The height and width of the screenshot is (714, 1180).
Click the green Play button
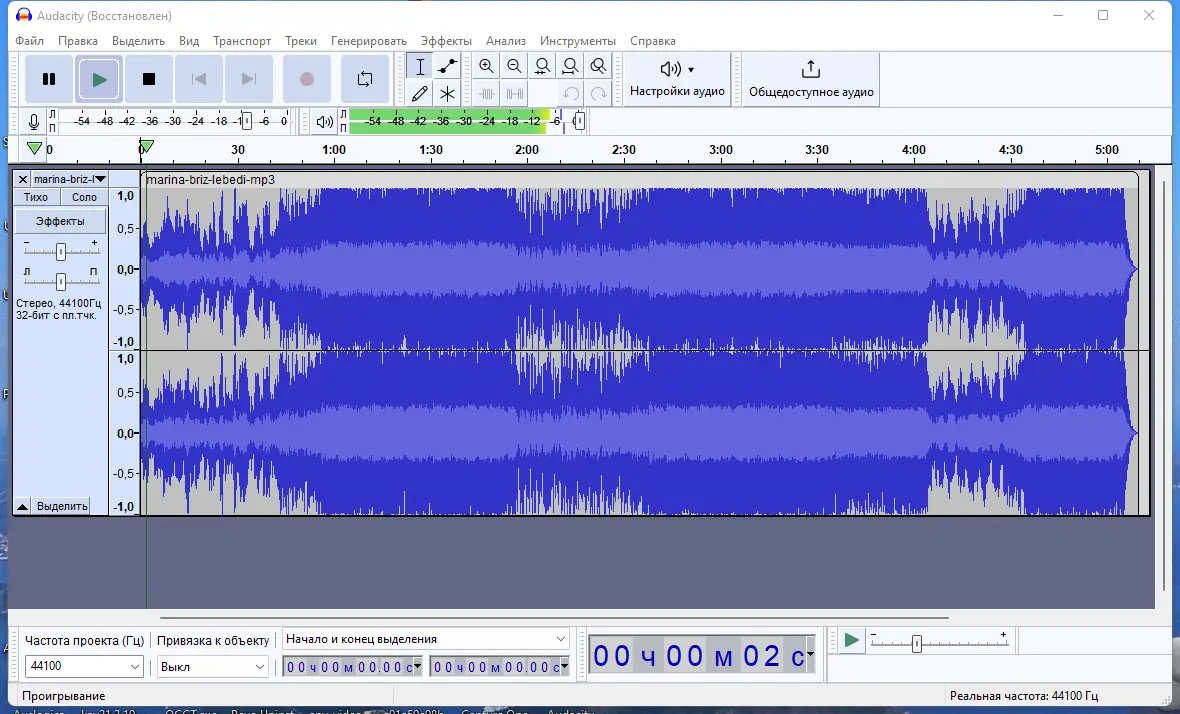pos(99,79)
